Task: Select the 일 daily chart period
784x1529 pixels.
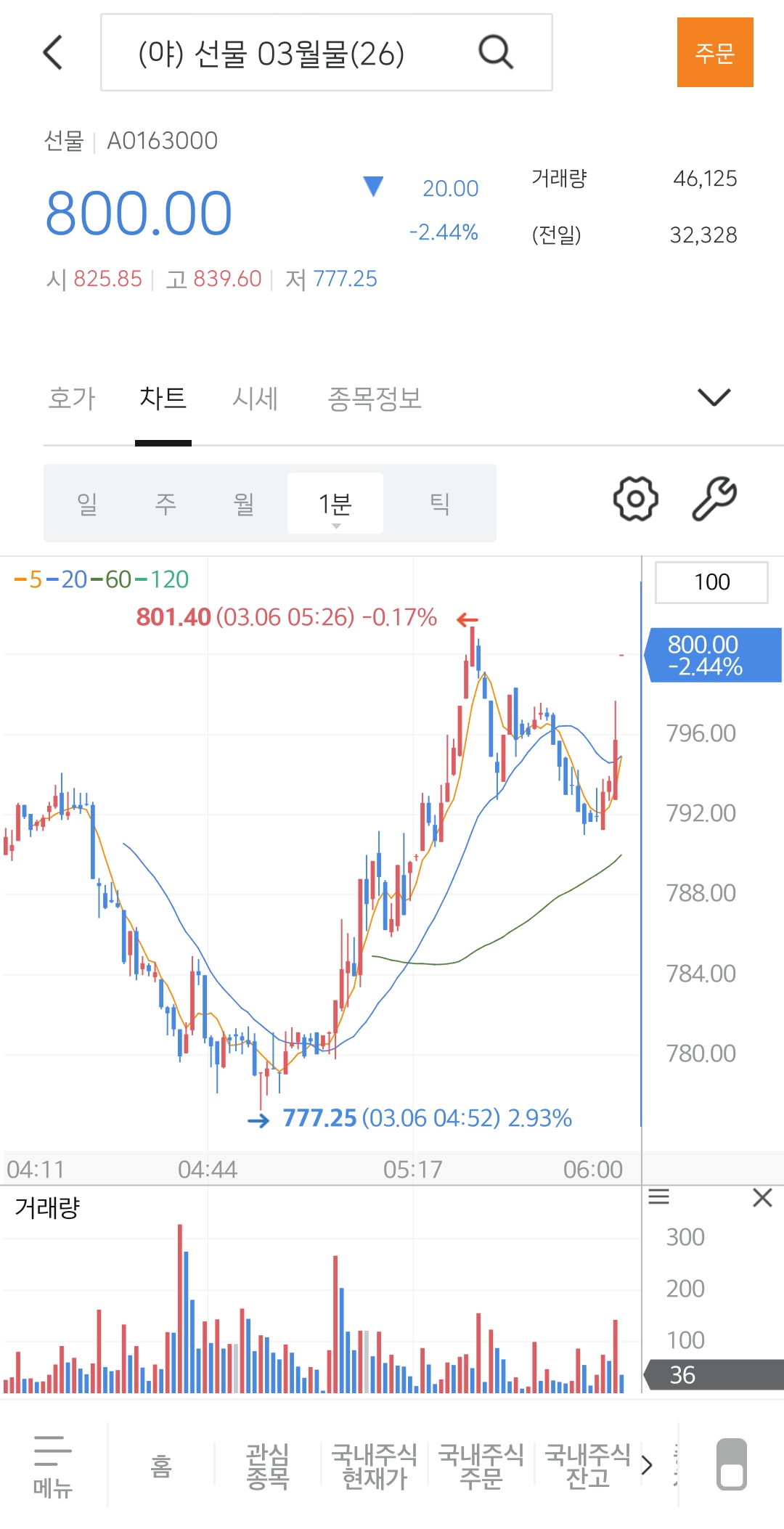Action: click(87, 503)
